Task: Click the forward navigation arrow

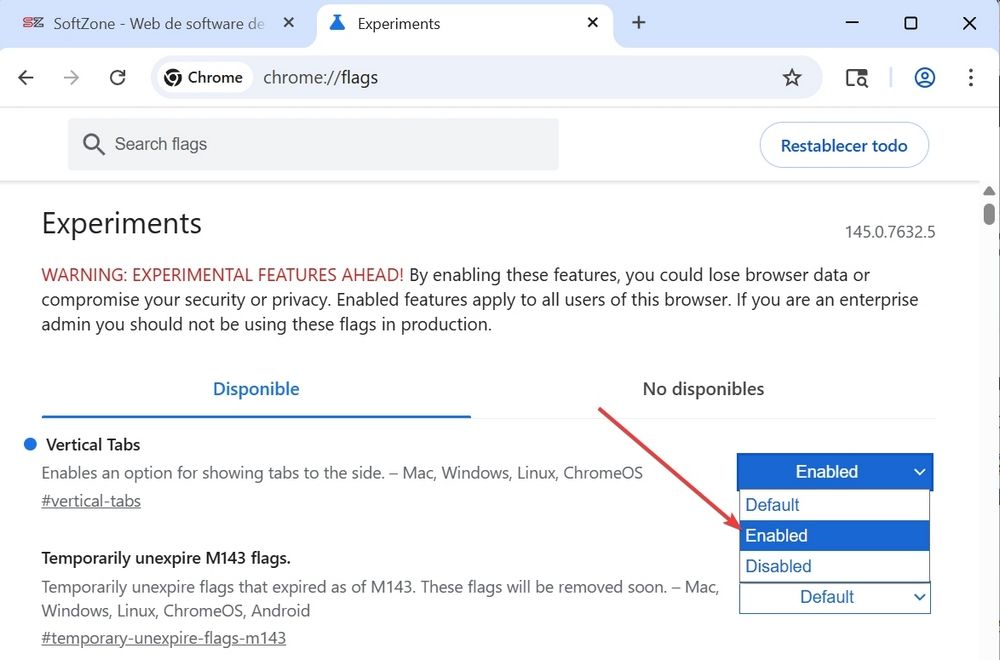Action: (x=71, y=77)
